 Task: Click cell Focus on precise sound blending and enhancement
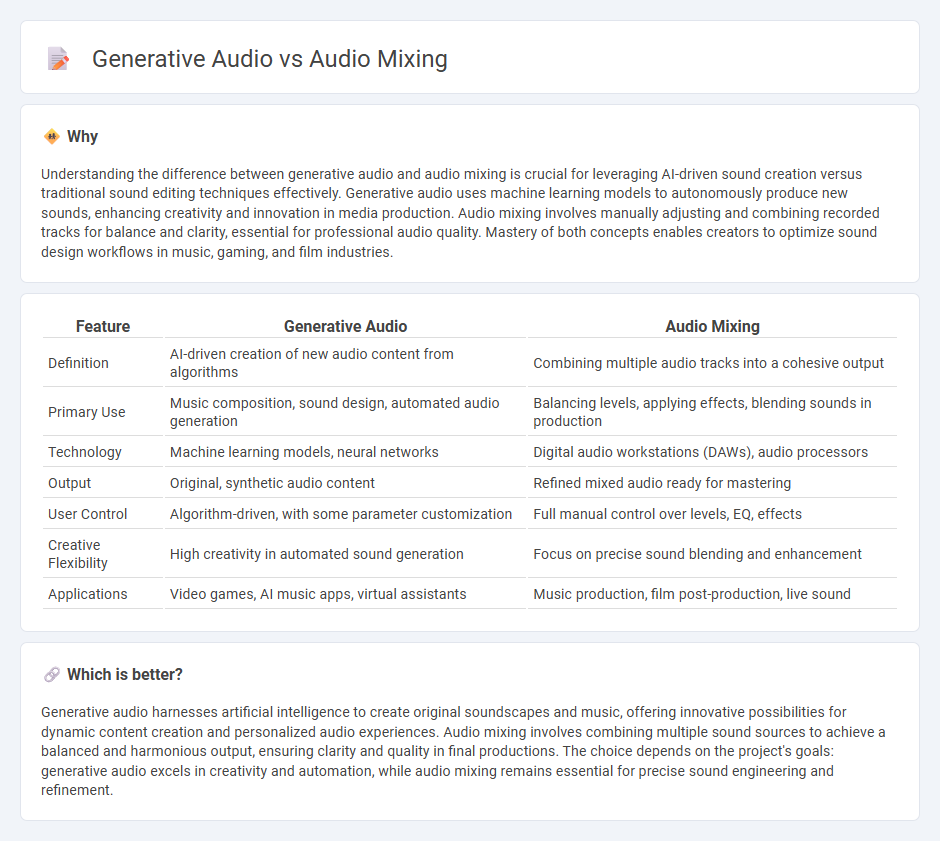712,554
